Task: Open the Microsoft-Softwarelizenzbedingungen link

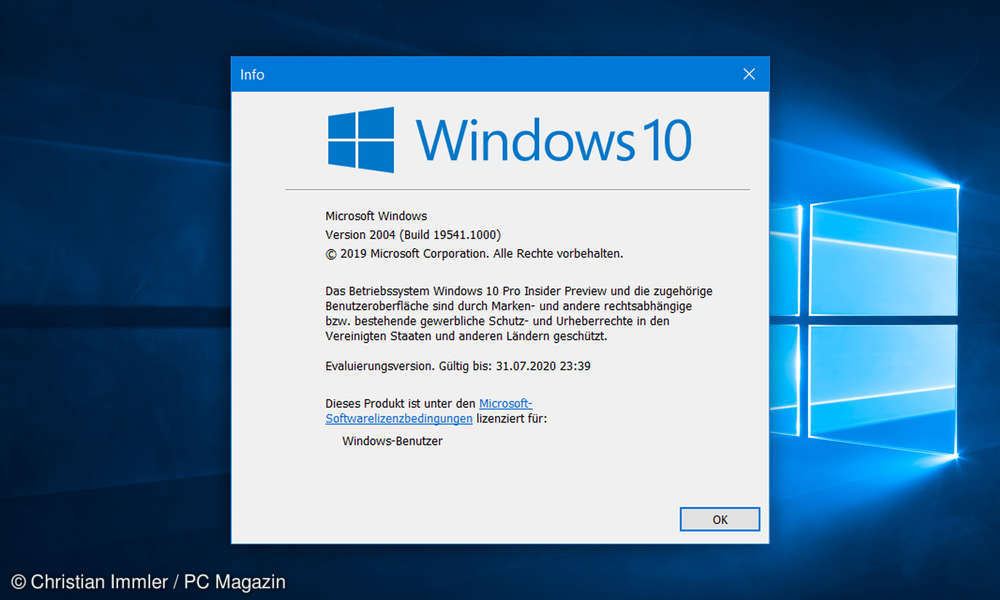Action: (398, 418)
